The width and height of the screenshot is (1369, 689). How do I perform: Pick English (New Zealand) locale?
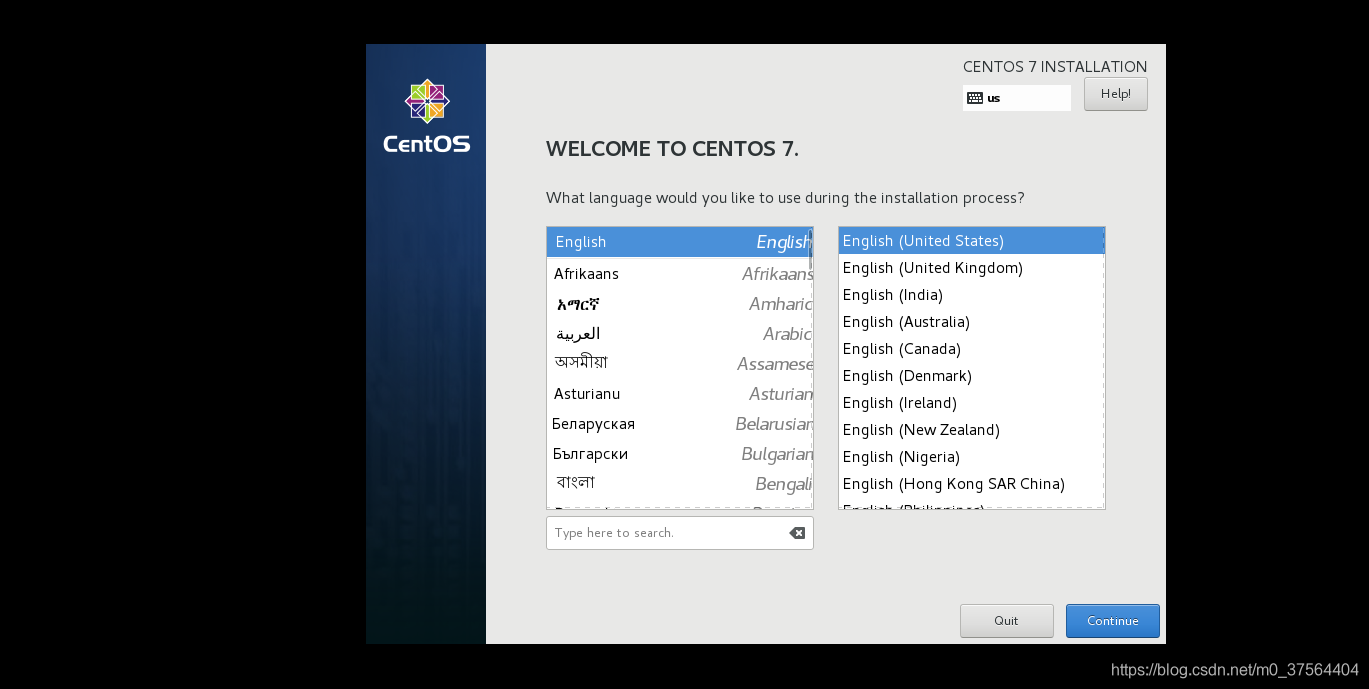971,430
